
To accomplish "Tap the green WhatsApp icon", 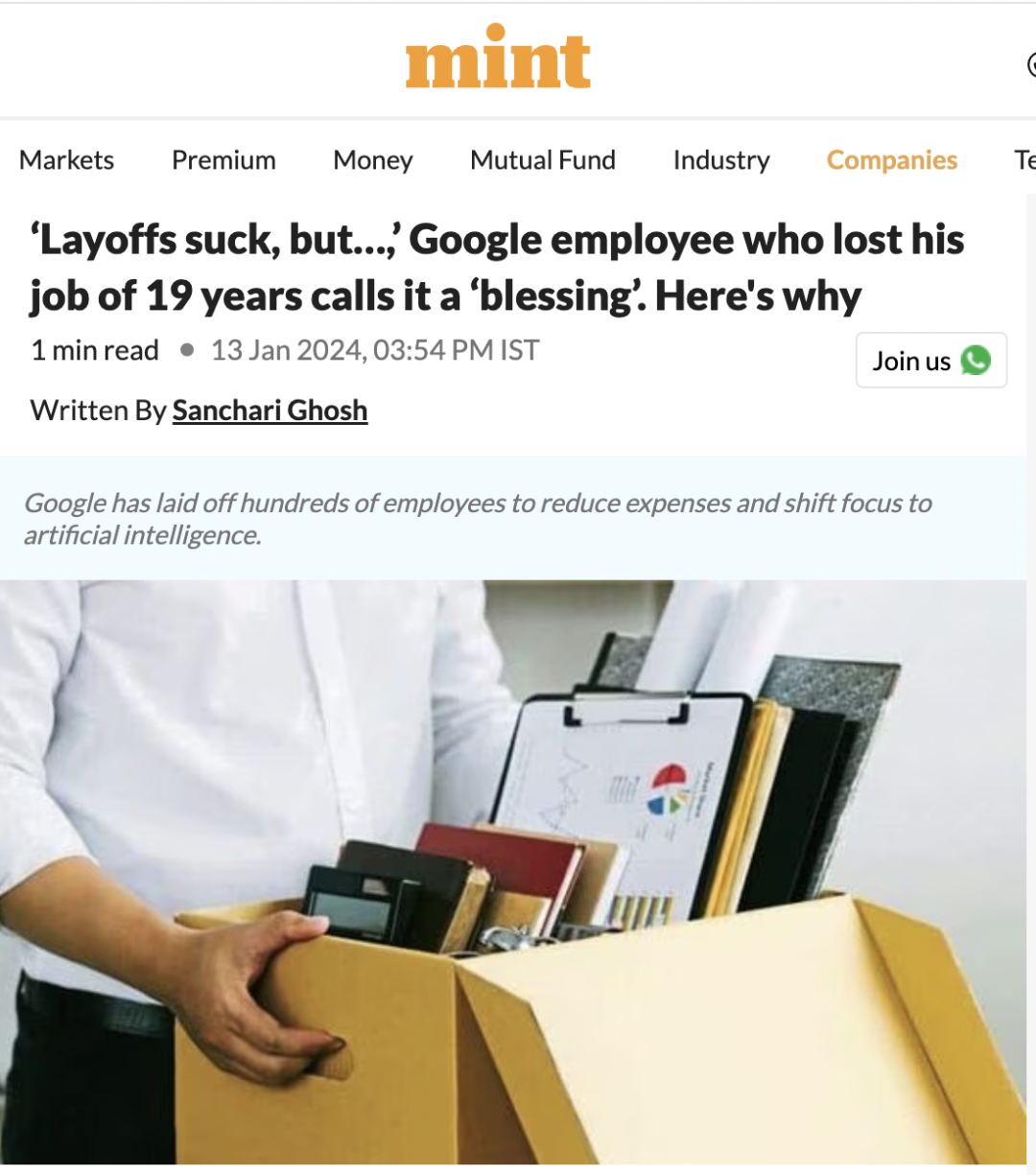I will coord(977,361).
